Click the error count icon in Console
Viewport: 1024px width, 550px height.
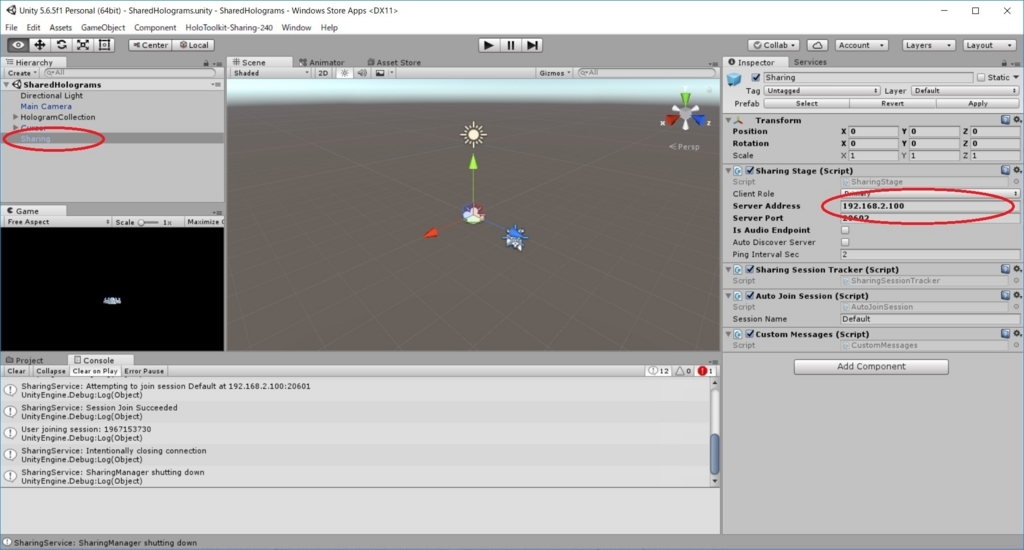[x=706, y=371]
